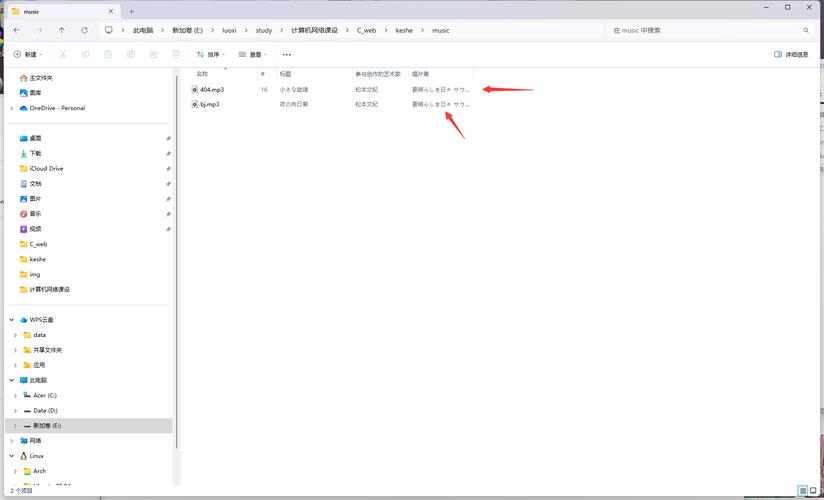
Task: Open 图库 gallery in sidebar
Action: [30, 93]
